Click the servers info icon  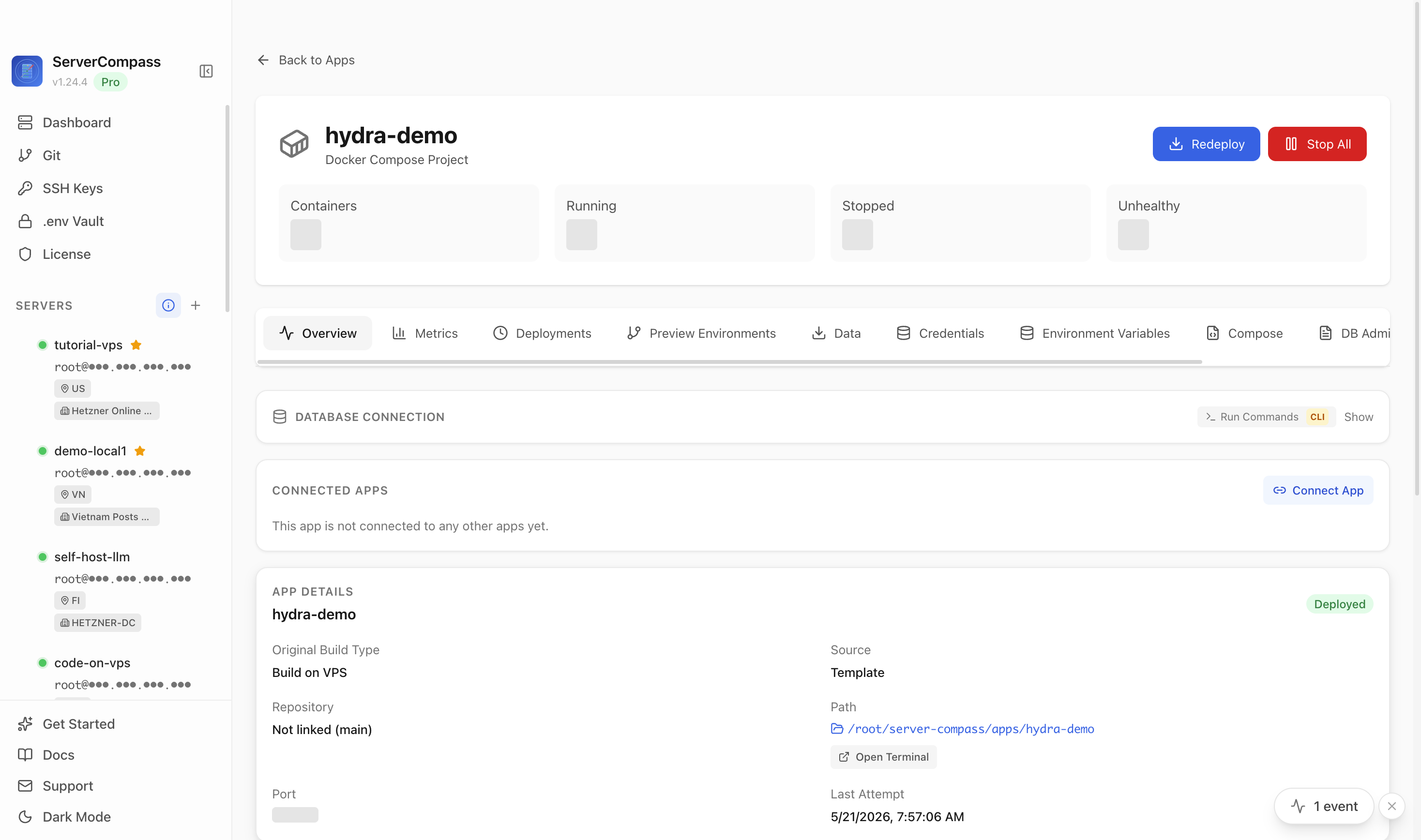(168, 305)
